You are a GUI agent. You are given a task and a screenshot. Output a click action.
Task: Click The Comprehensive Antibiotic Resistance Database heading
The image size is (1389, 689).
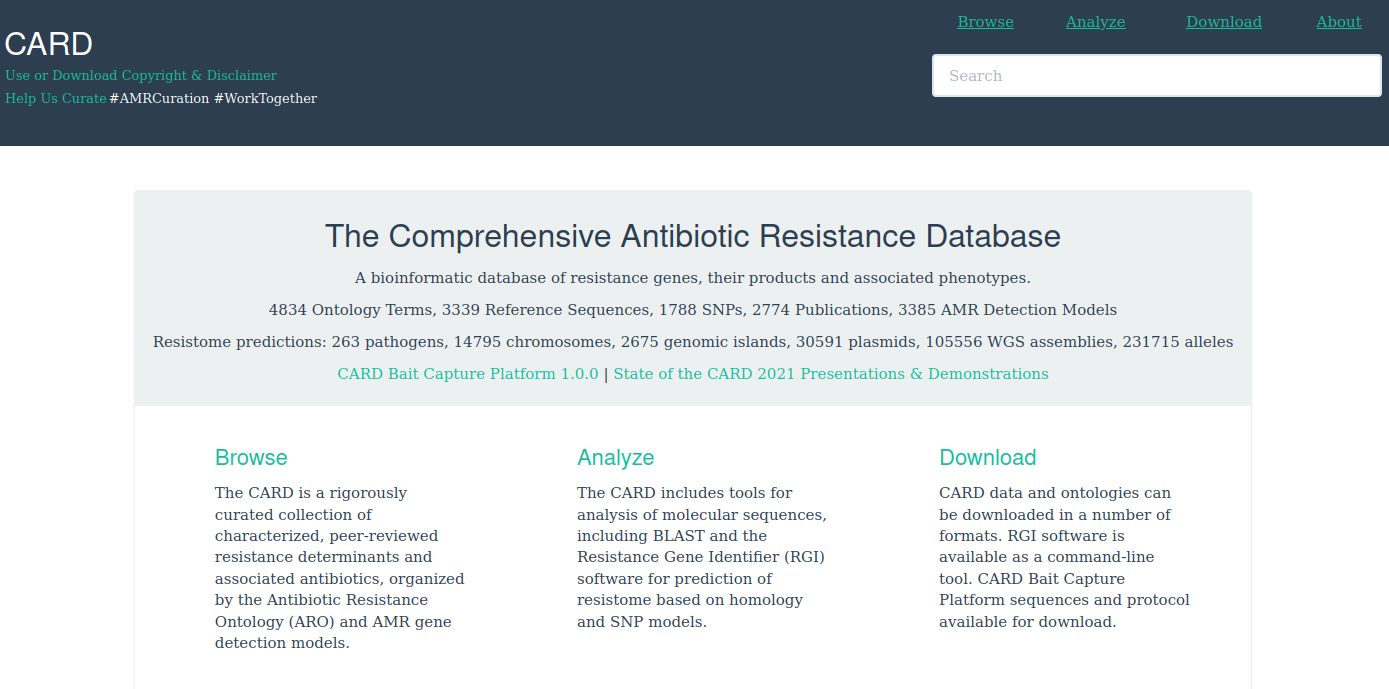[692, 236]
